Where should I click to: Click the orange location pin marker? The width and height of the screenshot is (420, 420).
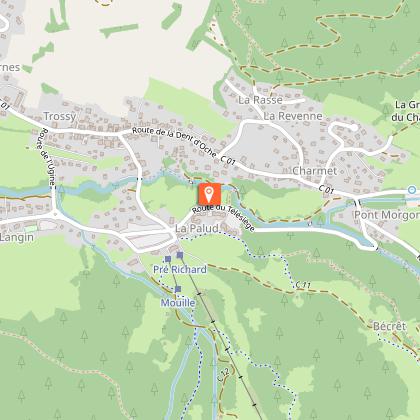(210, 194)
